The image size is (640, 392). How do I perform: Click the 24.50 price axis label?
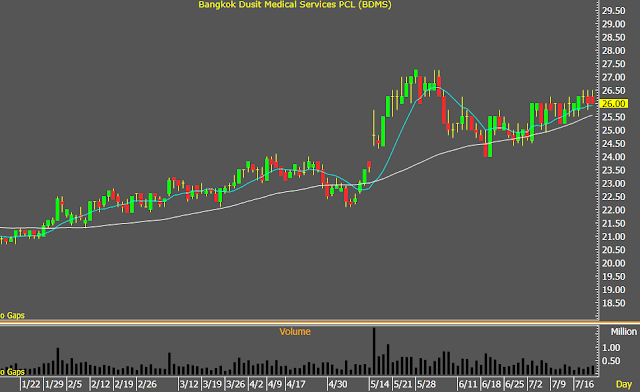pos(613,144)
